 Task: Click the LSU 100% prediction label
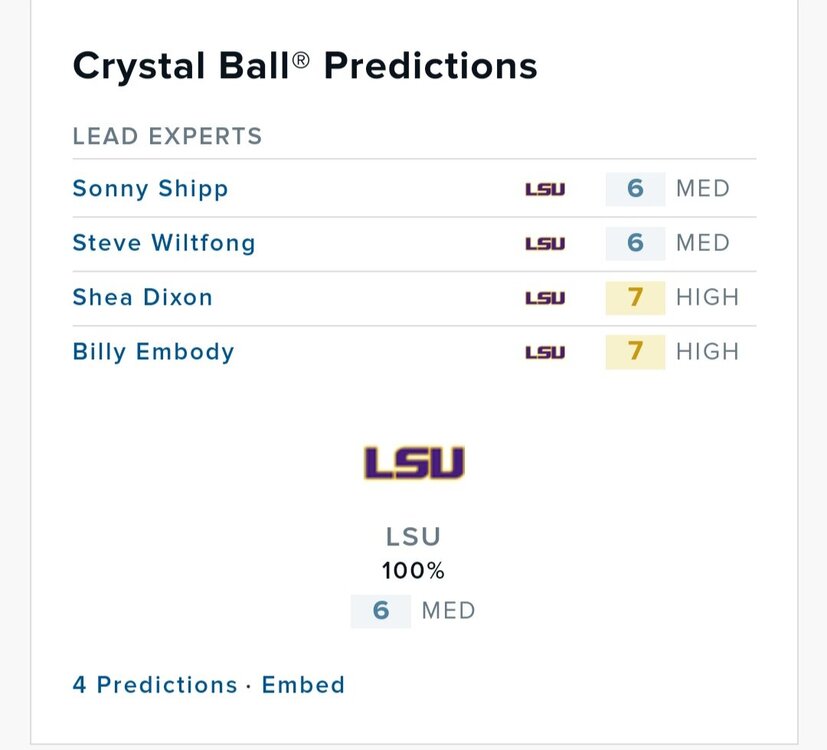point(414,553)
